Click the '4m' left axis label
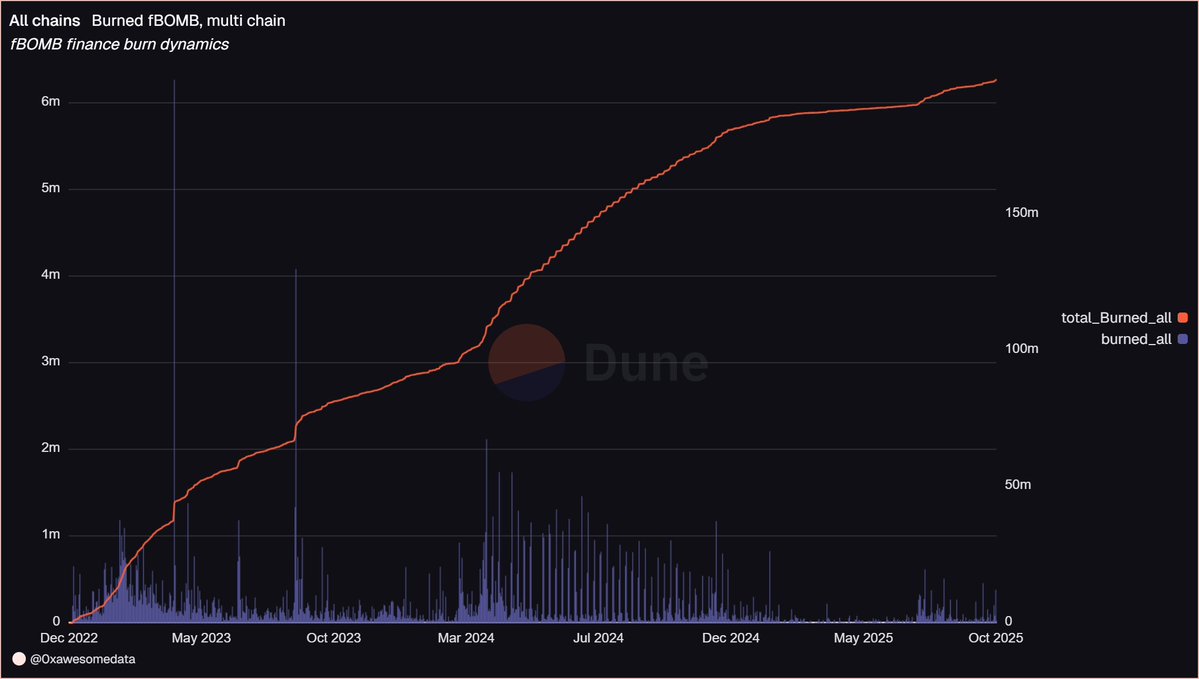This screenshot has height=679, width=1199. click(50, 275)
